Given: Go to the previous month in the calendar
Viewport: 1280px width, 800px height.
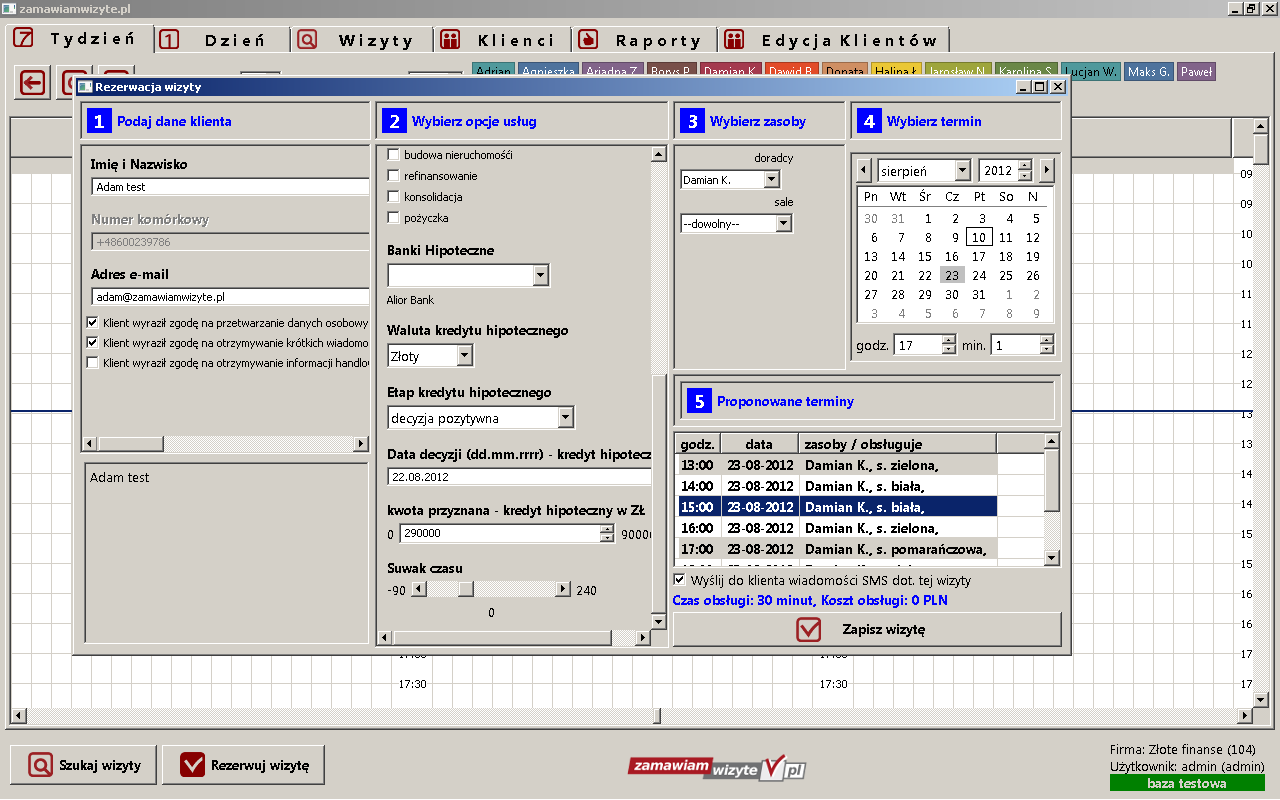Looking at the screenshot, I should [x=865, y=170].
